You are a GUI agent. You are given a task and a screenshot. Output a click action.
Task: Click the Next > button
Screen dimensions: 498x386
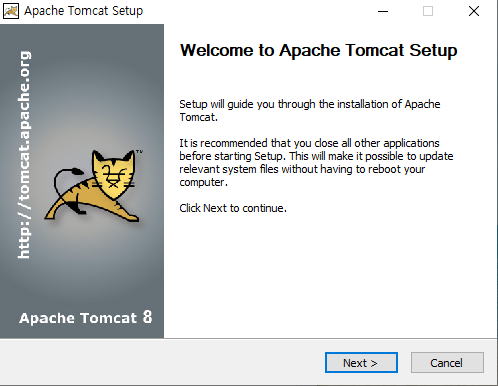click(361, 362)
